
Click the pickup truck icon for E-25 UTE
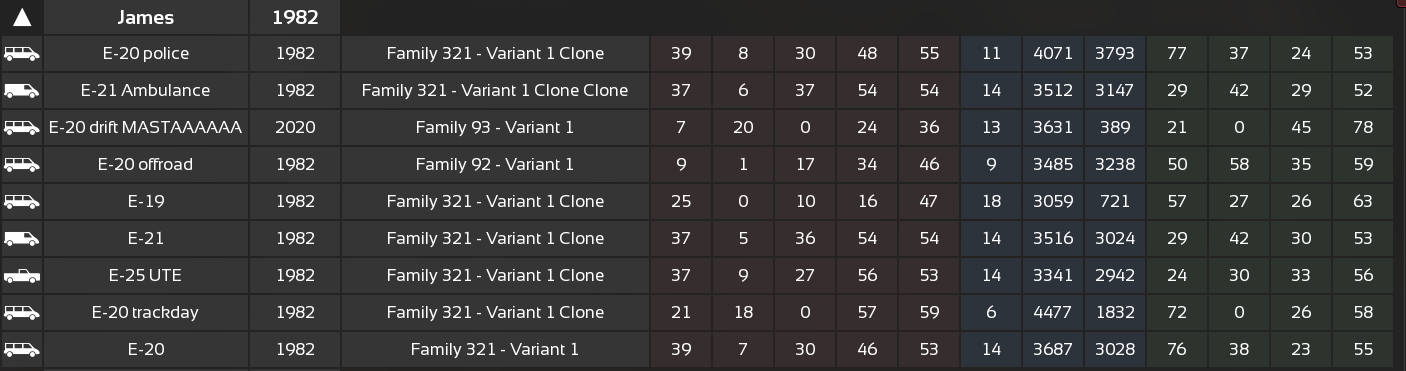[21, 276]
